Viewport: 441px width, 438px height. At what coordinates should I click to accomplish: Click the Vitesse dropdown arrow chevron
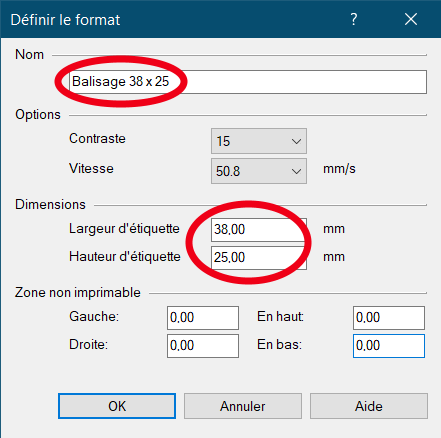296,171
